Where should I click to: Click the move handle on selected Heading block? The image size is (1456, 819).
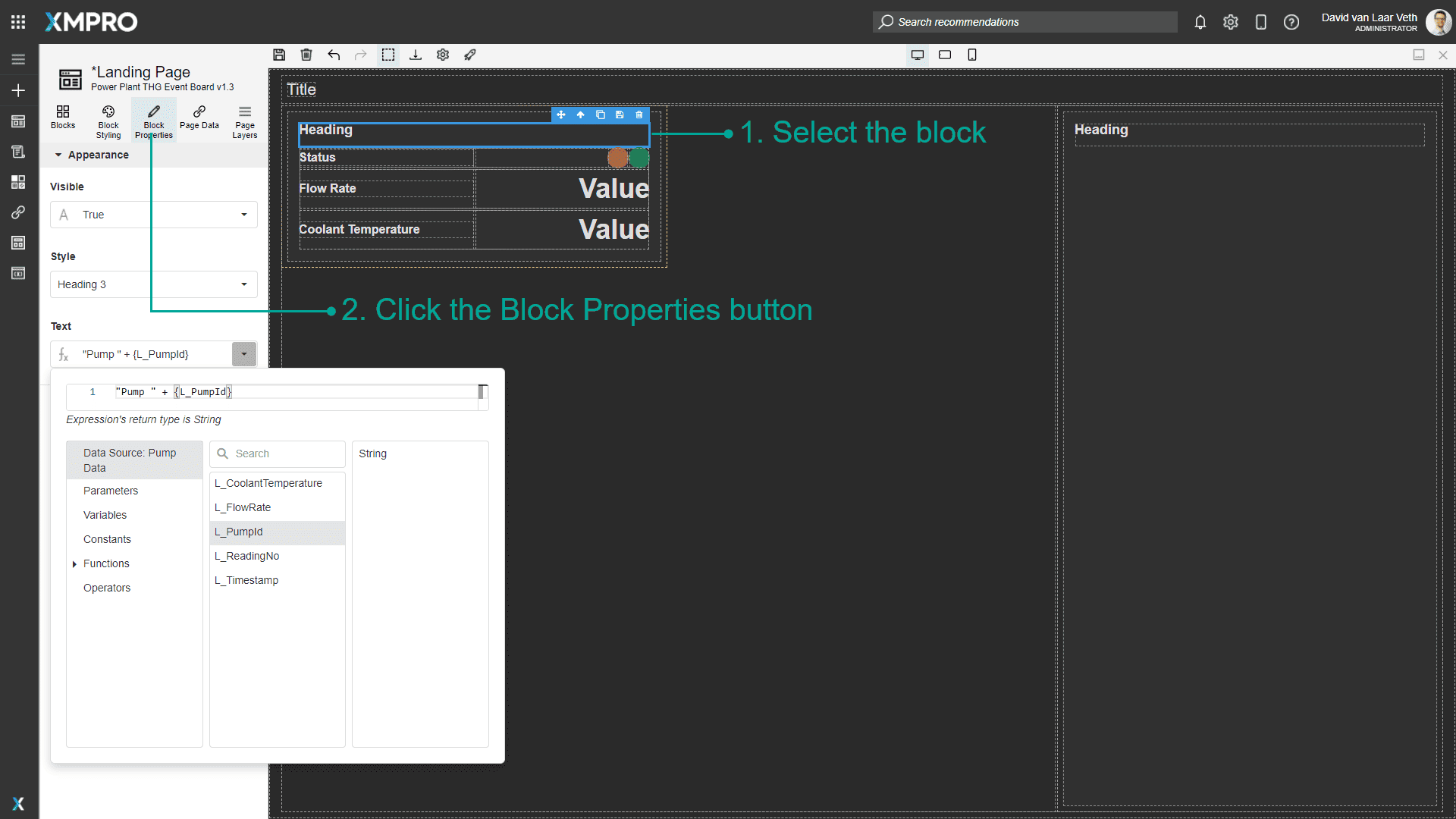coord(561,115)
